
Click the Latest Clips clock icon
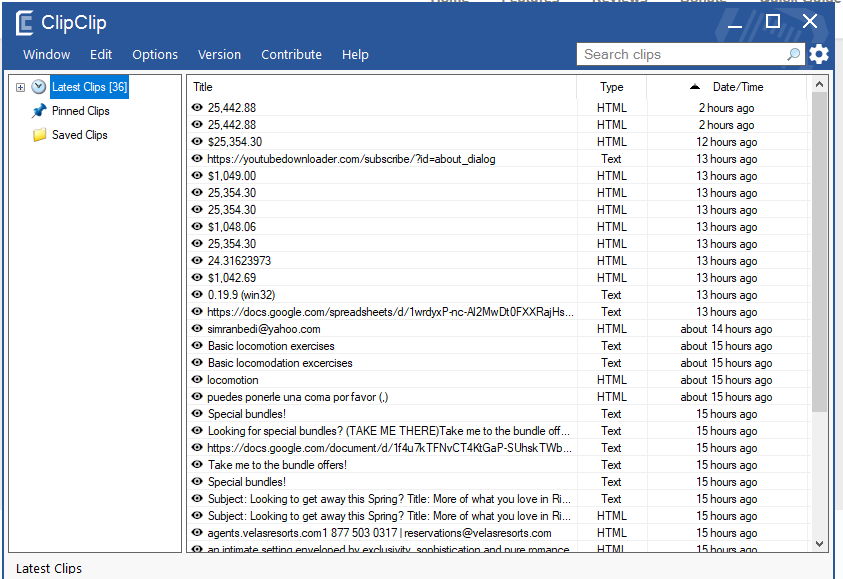(38, 87)
